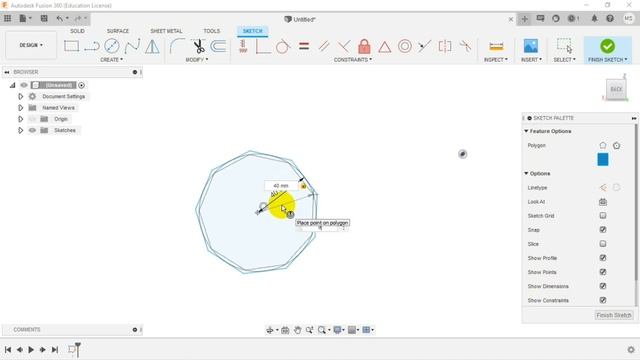Open the INSPECT menu
This screenshot has height=360, width=640.
(496, 60)
